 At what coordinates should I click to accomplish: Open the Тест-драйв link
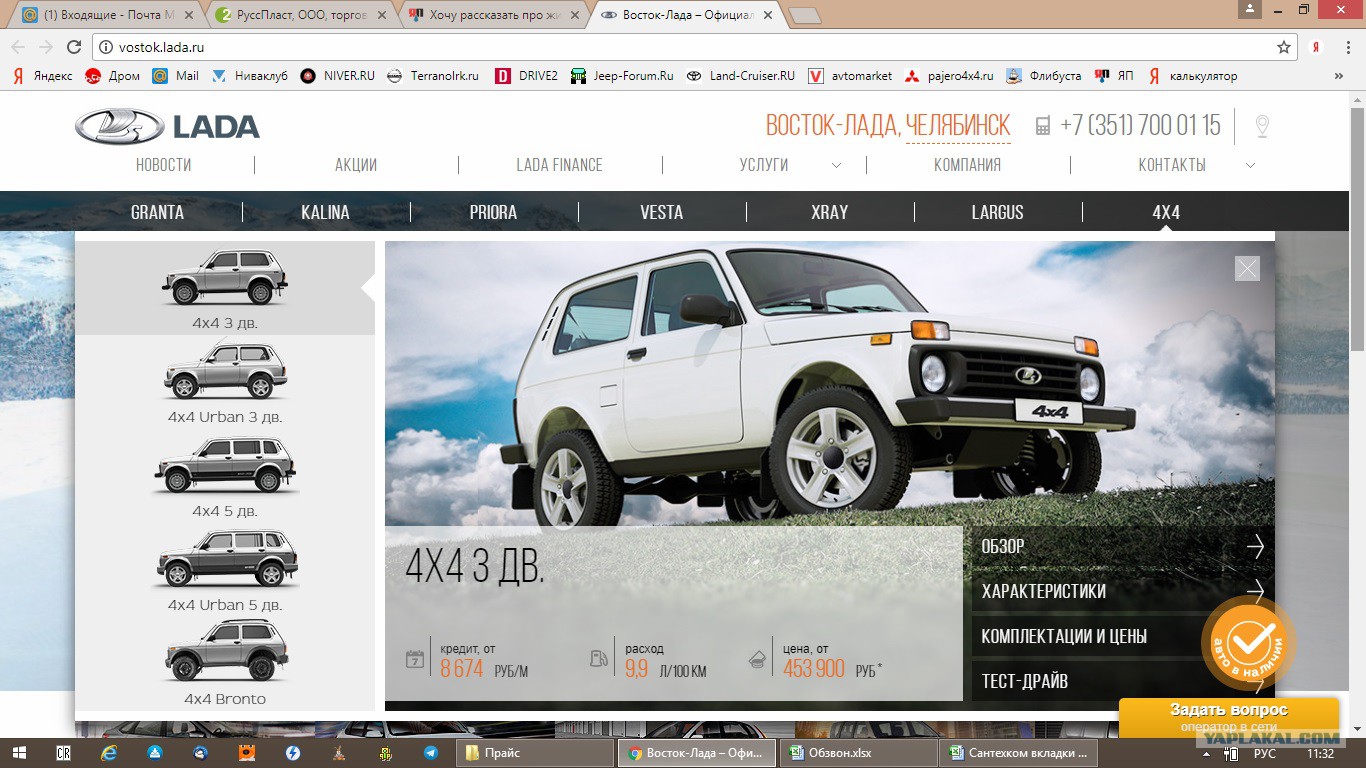tap(1123, 681)
